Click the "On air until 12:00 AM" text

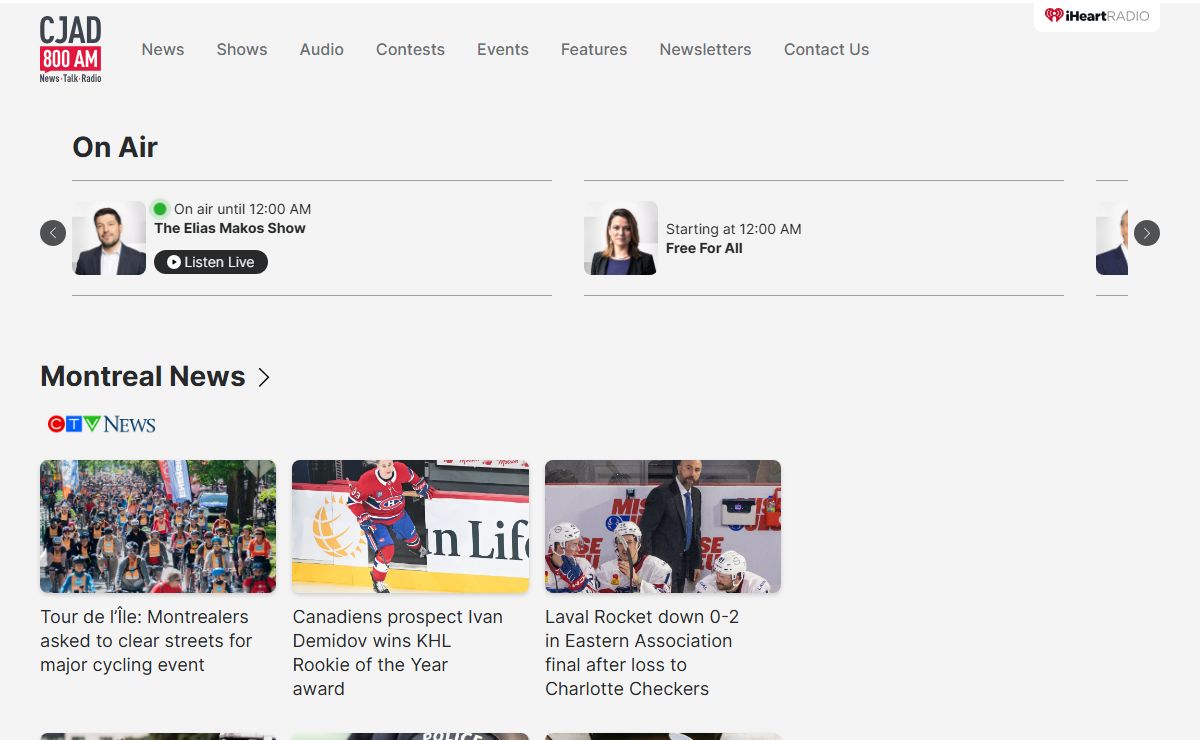pos(242,209)
